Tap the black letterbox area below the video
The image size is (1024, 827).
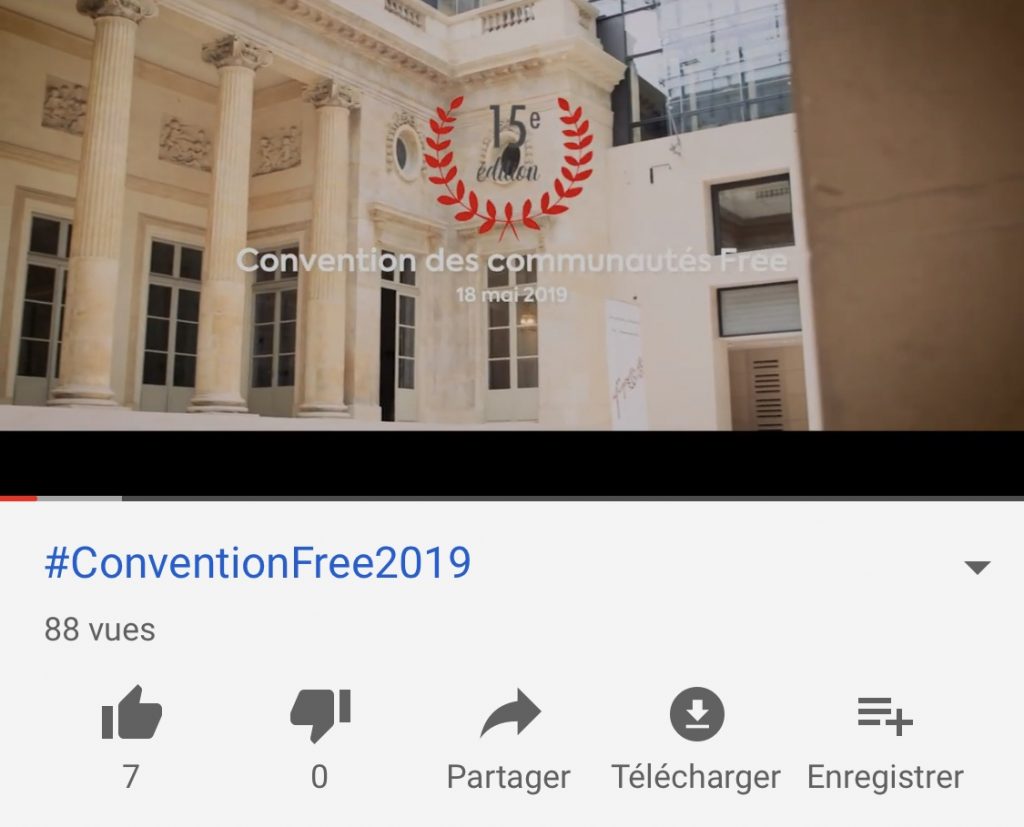pyautogui.click(x=512, y=463)
